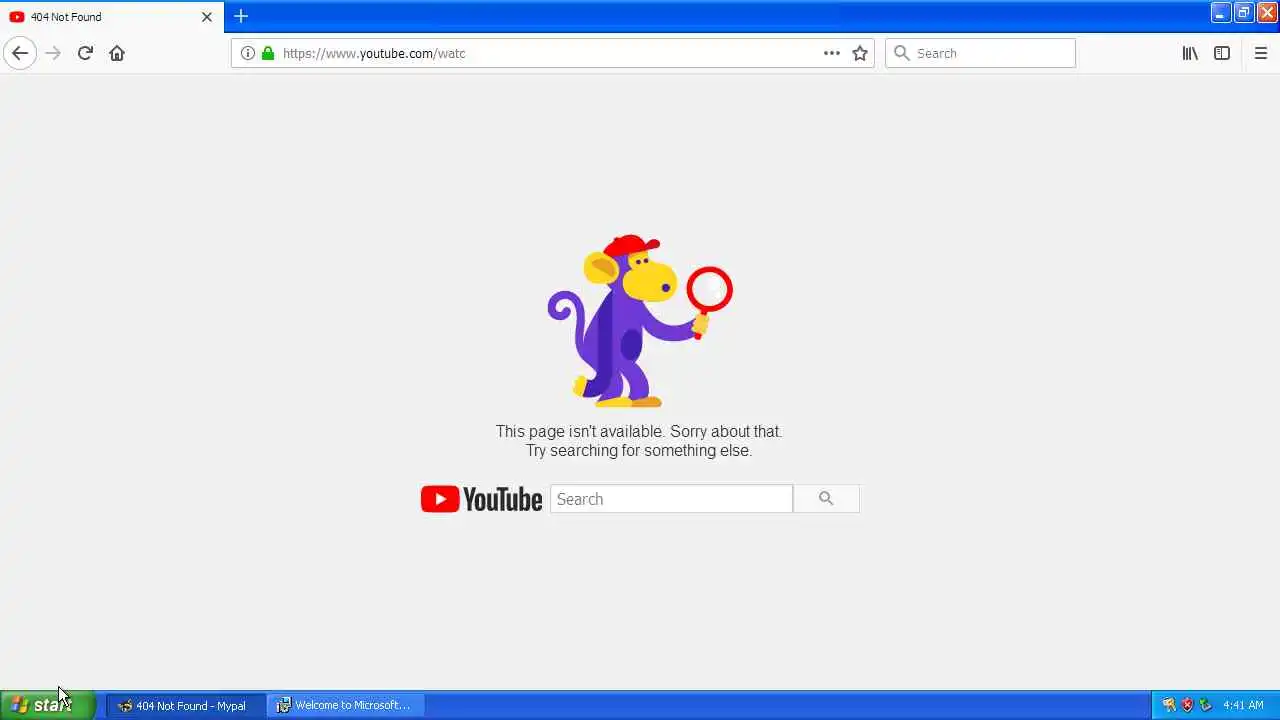Click the green secure connection padlock
Screen dimensions: 1280x720
pyautogui.click(x=268, y=53)
